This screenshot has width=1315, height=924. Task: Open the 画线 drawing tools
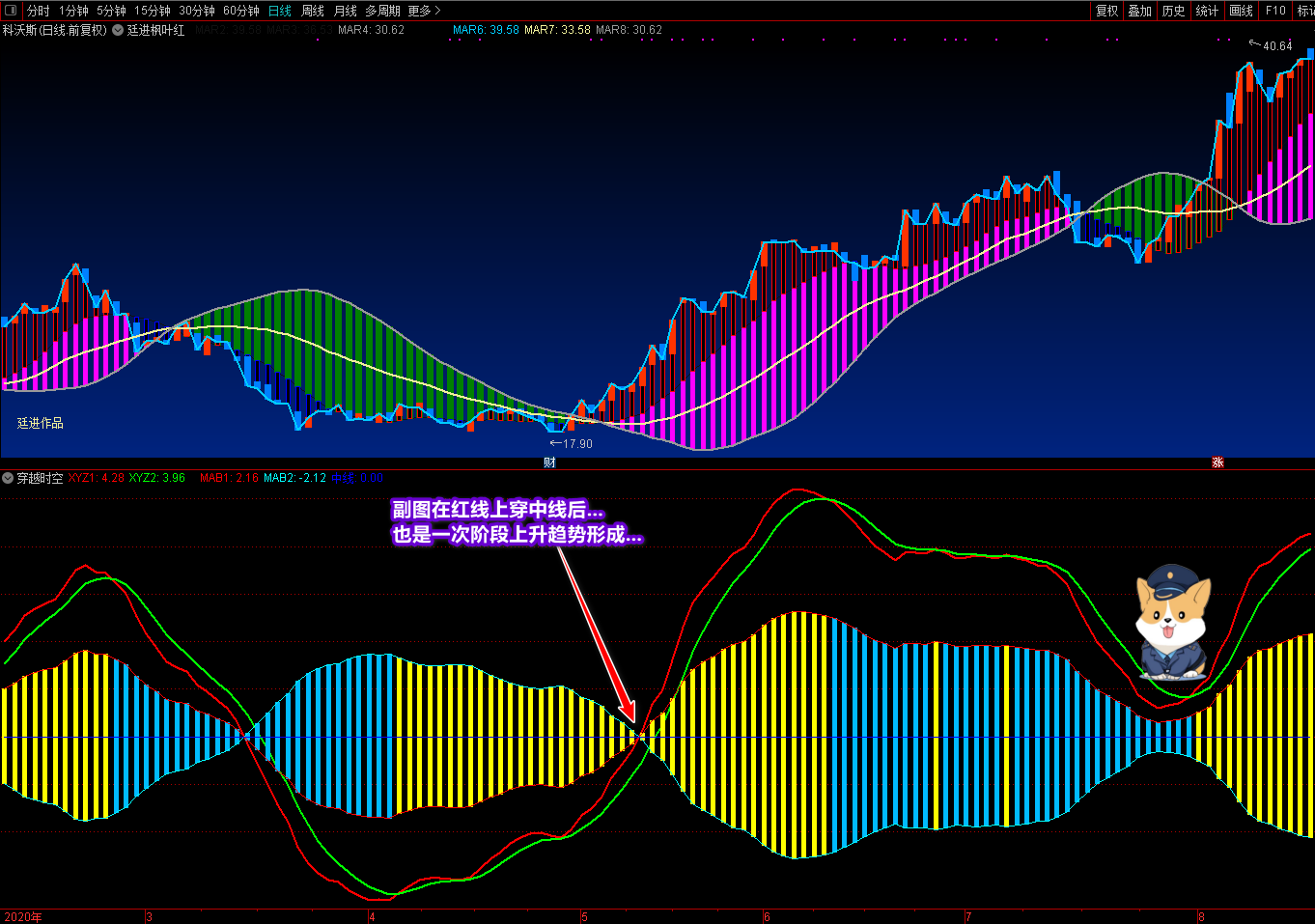tap(1241, 11)
